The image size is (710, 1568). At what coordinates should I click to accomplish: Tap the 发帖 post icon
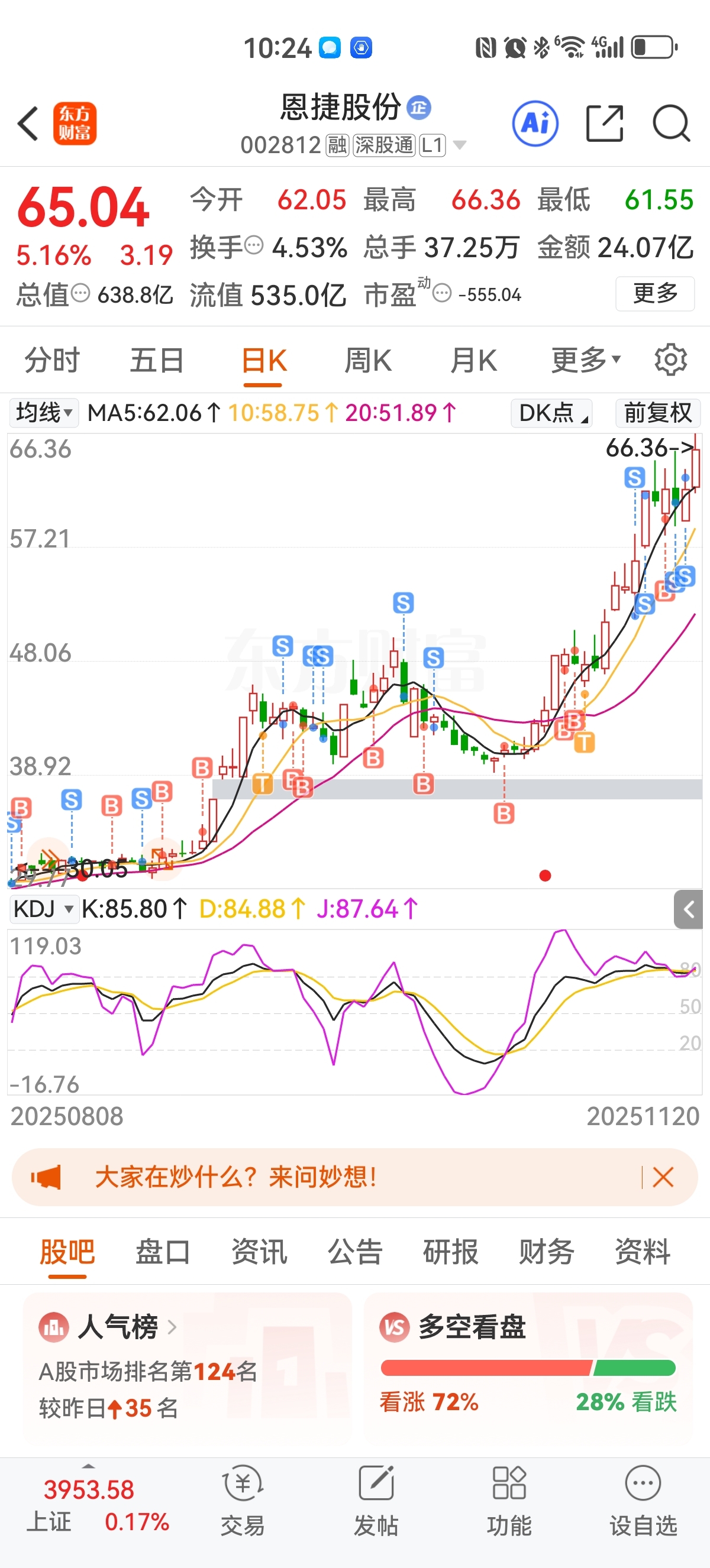click(x=376, y=1483)
